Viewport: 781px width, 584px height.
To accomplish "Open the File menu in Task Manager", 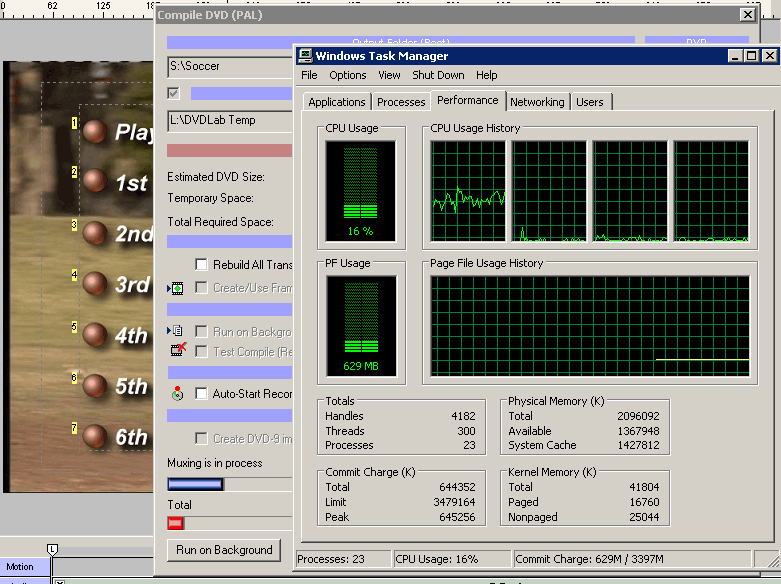I will 309,75.
